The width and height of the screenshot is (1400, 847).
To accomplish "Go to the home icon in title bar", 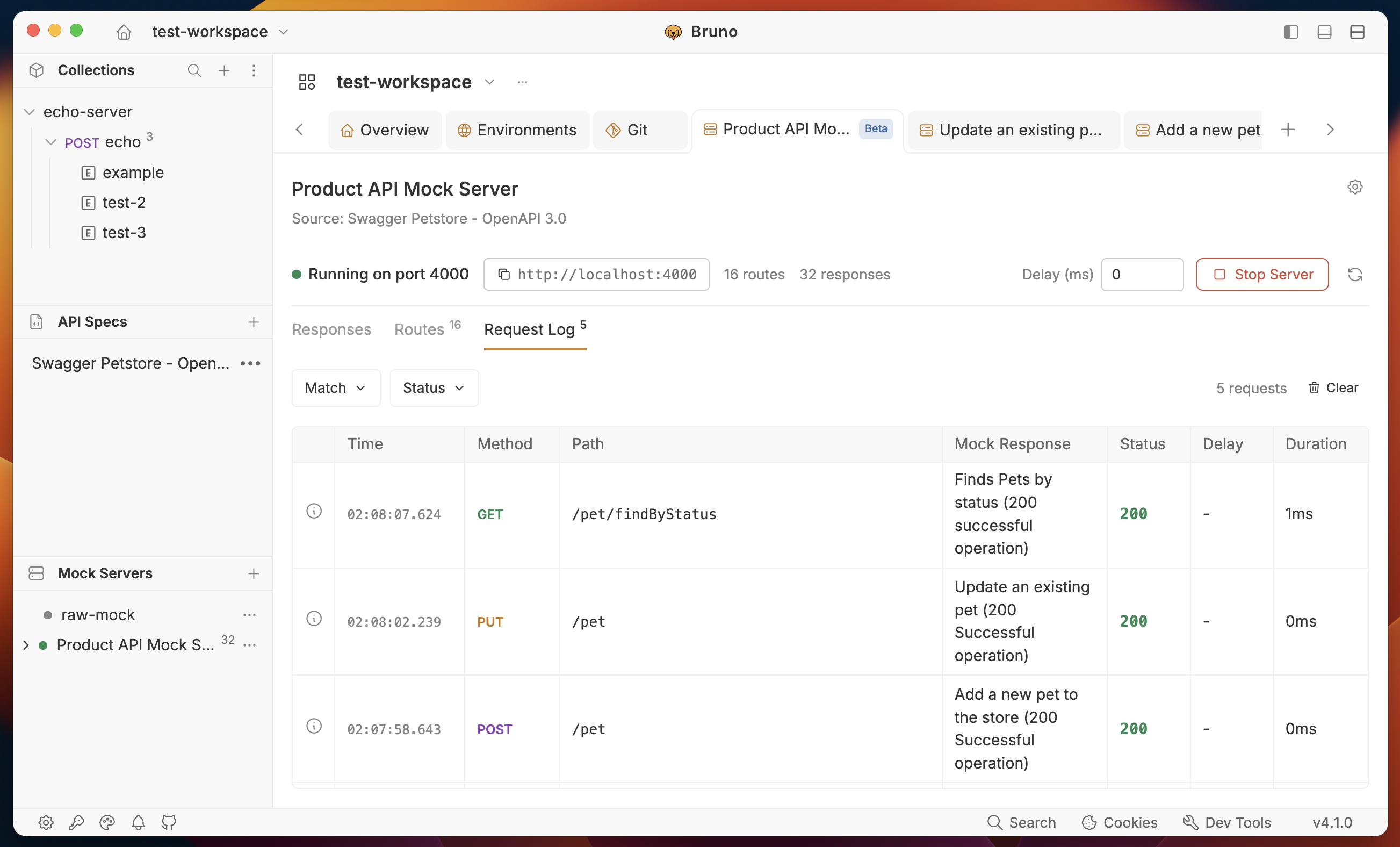I will tap(124, 32).
